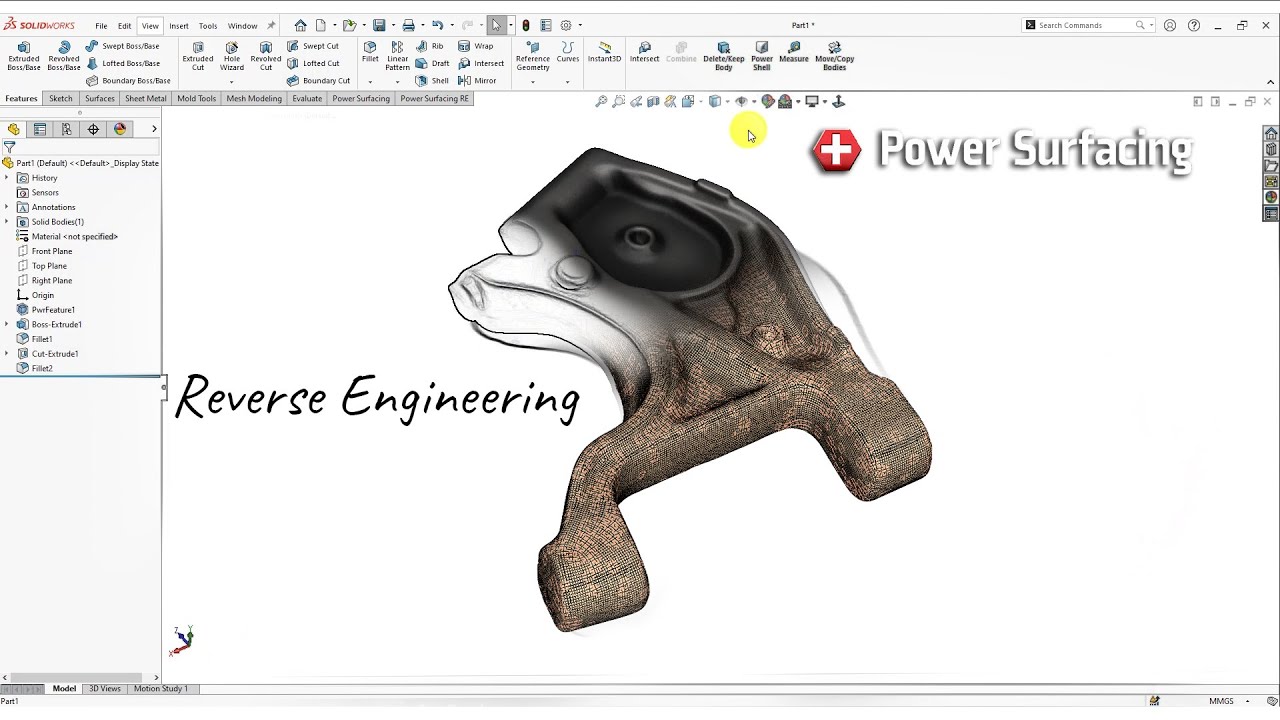Click the Lofted Cut command
Screen dimensions: 1280x720
[313, 63]
